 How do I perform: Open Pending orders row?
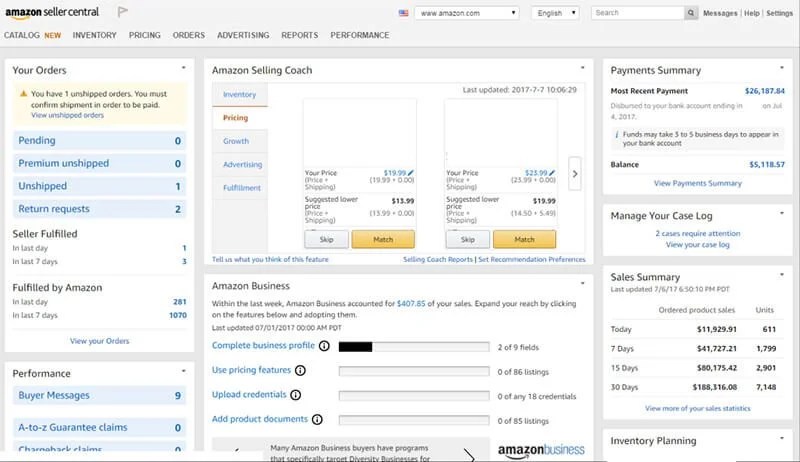pos(99,141)
